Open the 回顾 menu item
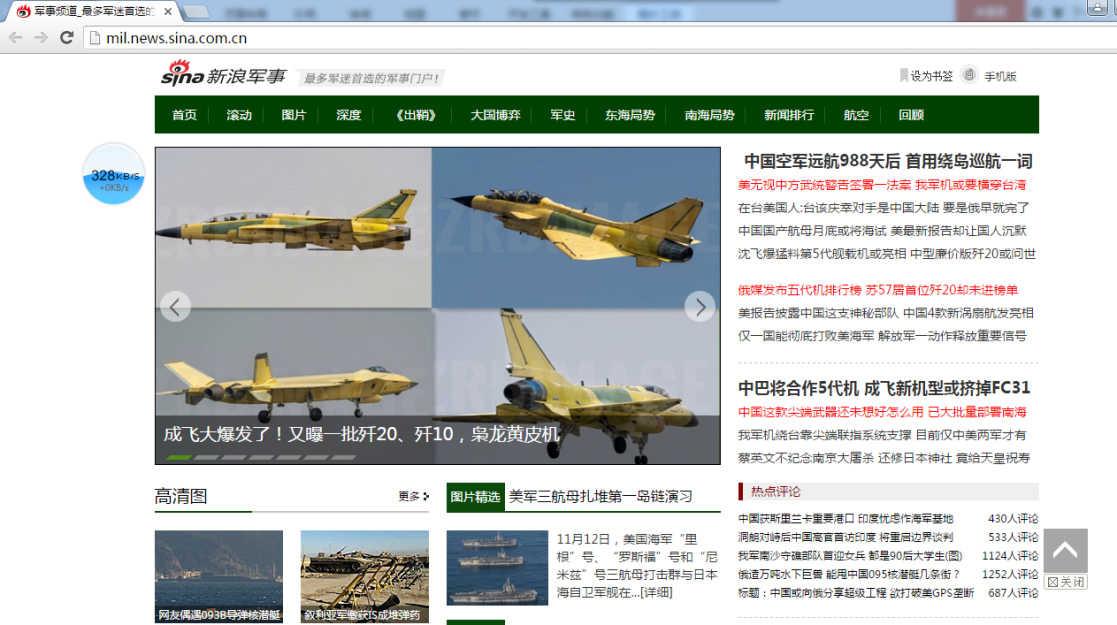The width and height of the screenshot is (1117, 625). [x=911, y=115]
